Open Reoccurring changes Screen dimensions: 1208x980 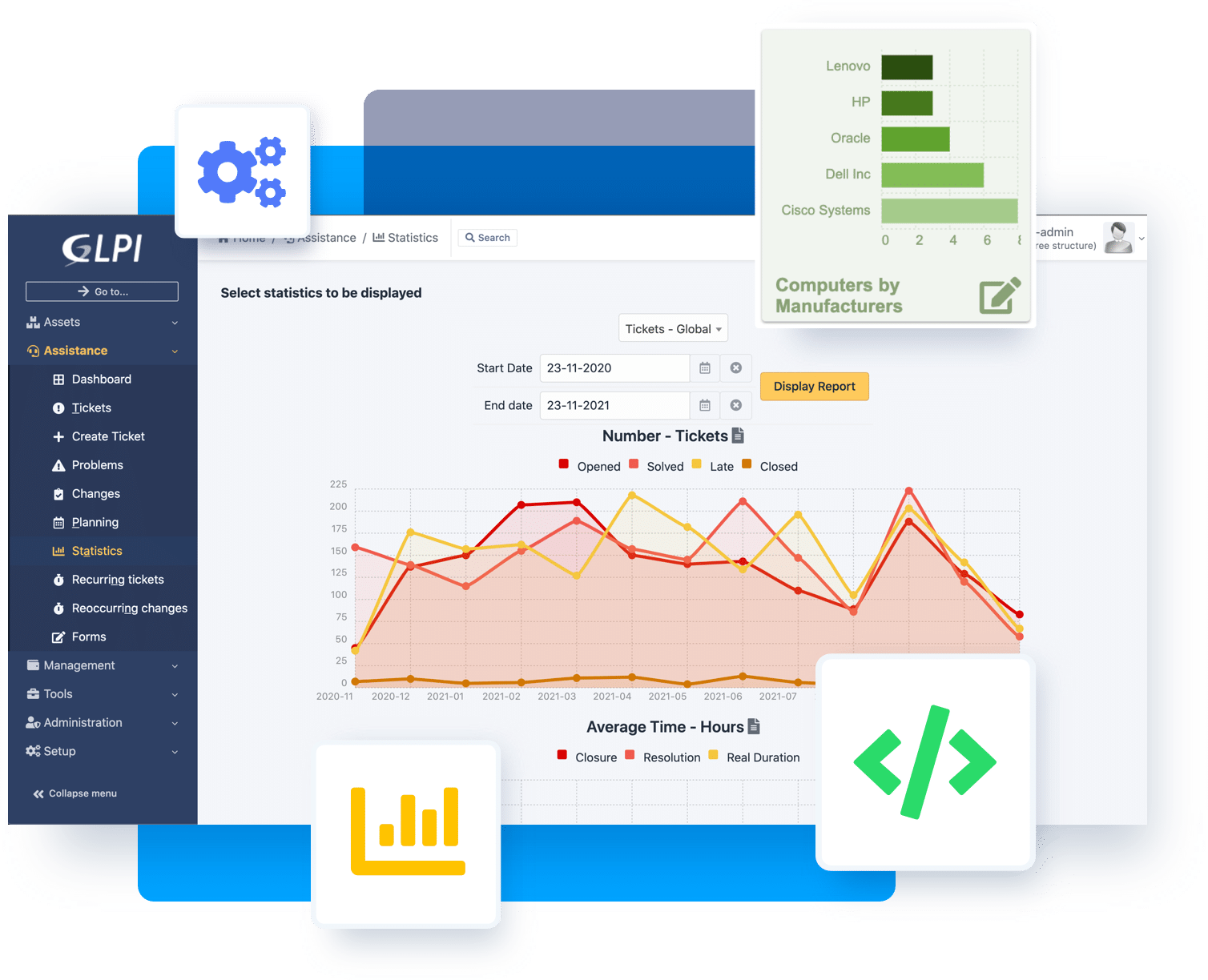click(130, 608)
